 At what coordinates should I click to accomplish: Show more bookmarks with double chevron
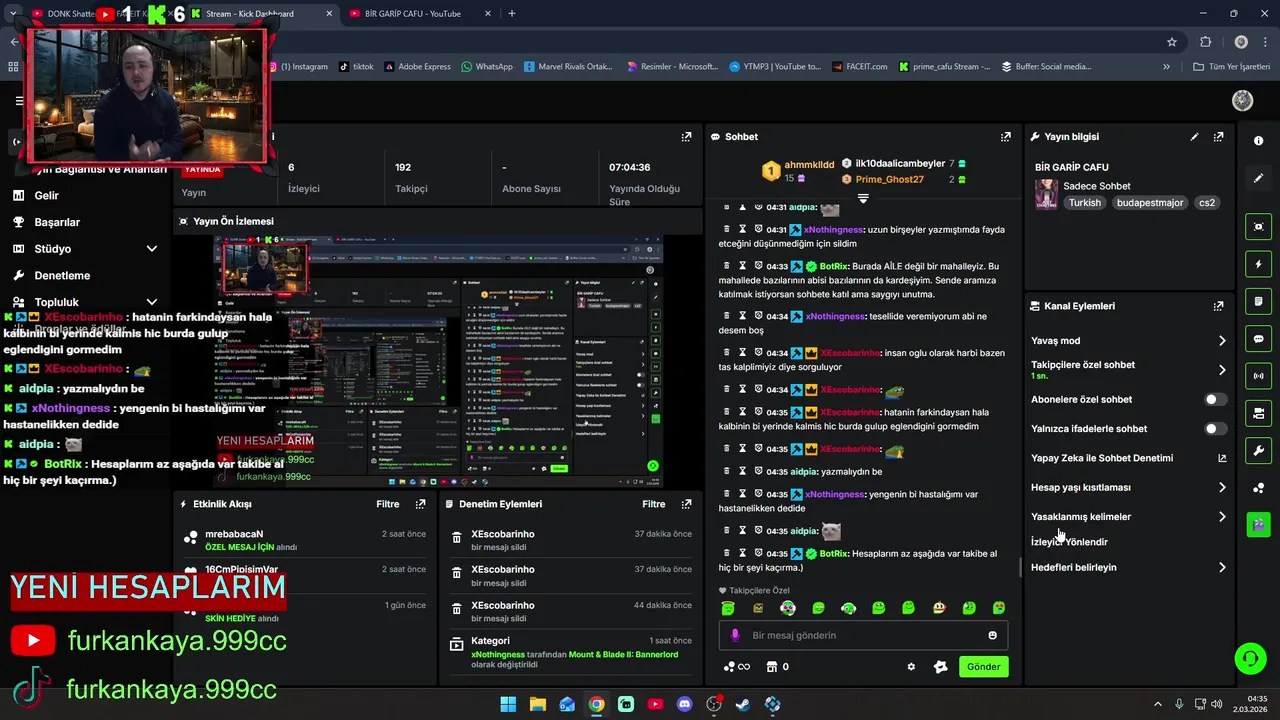(x=1166, y=67)
